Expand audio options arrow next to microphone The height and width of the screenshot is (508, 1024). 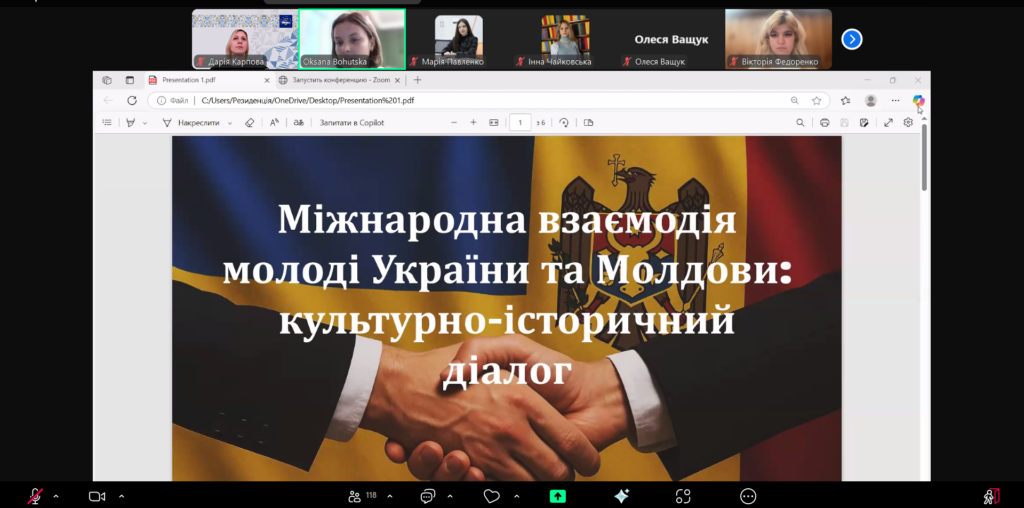56,496
